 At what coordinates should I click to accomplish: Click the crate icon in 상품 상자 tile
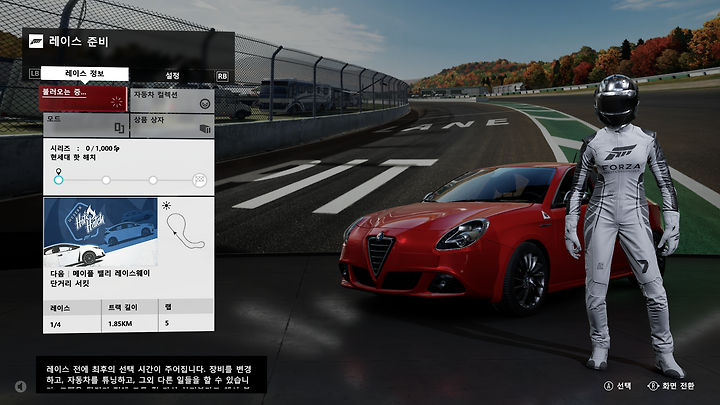point(205,129)
